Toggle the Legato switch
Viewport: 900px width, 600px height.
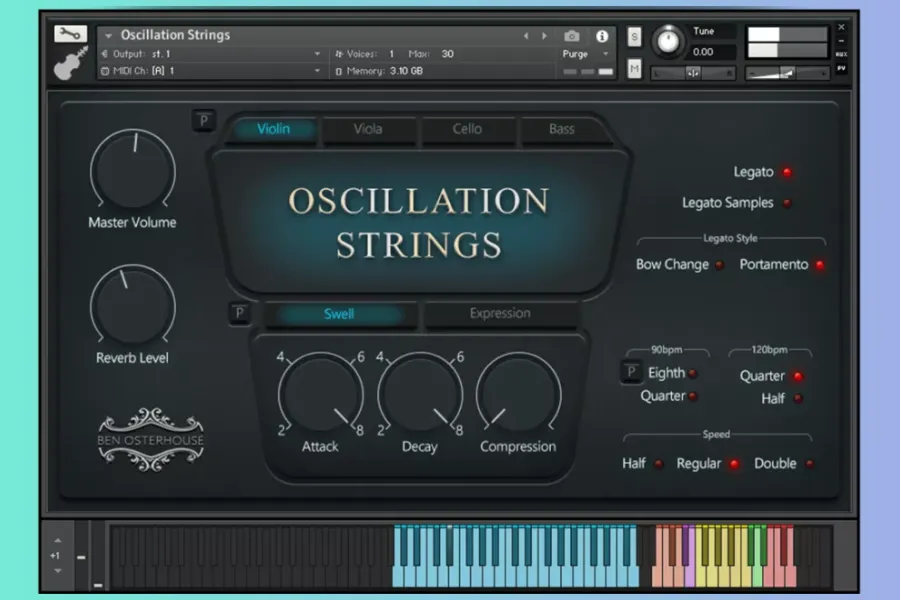coord(787,172)
